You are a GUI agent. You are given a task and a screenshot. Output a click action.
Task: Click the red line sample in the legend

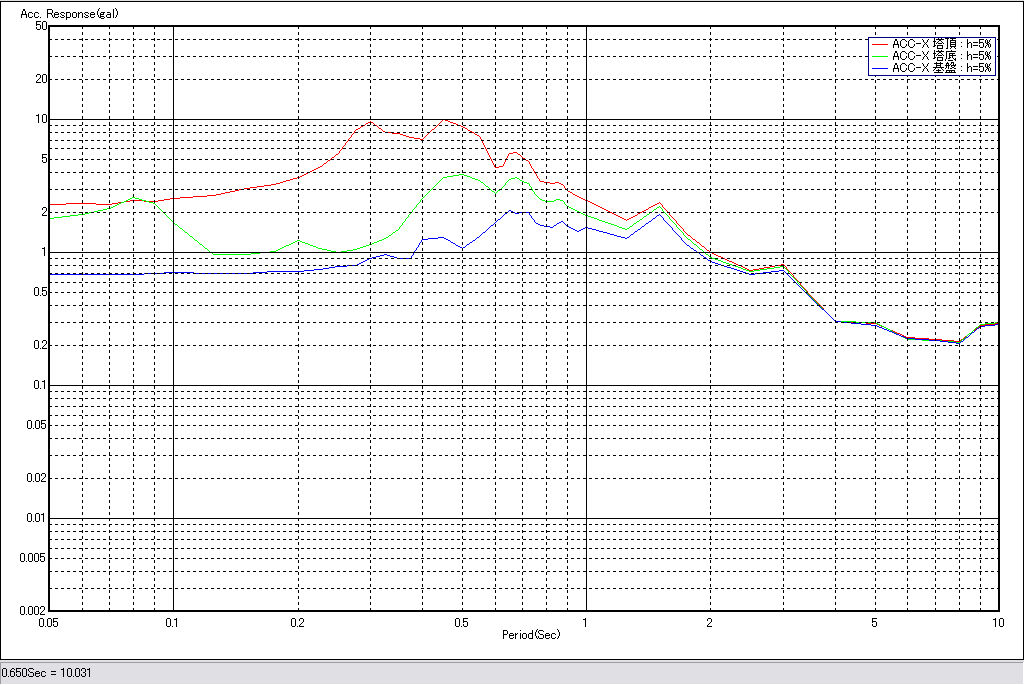[x=880, y=44]
